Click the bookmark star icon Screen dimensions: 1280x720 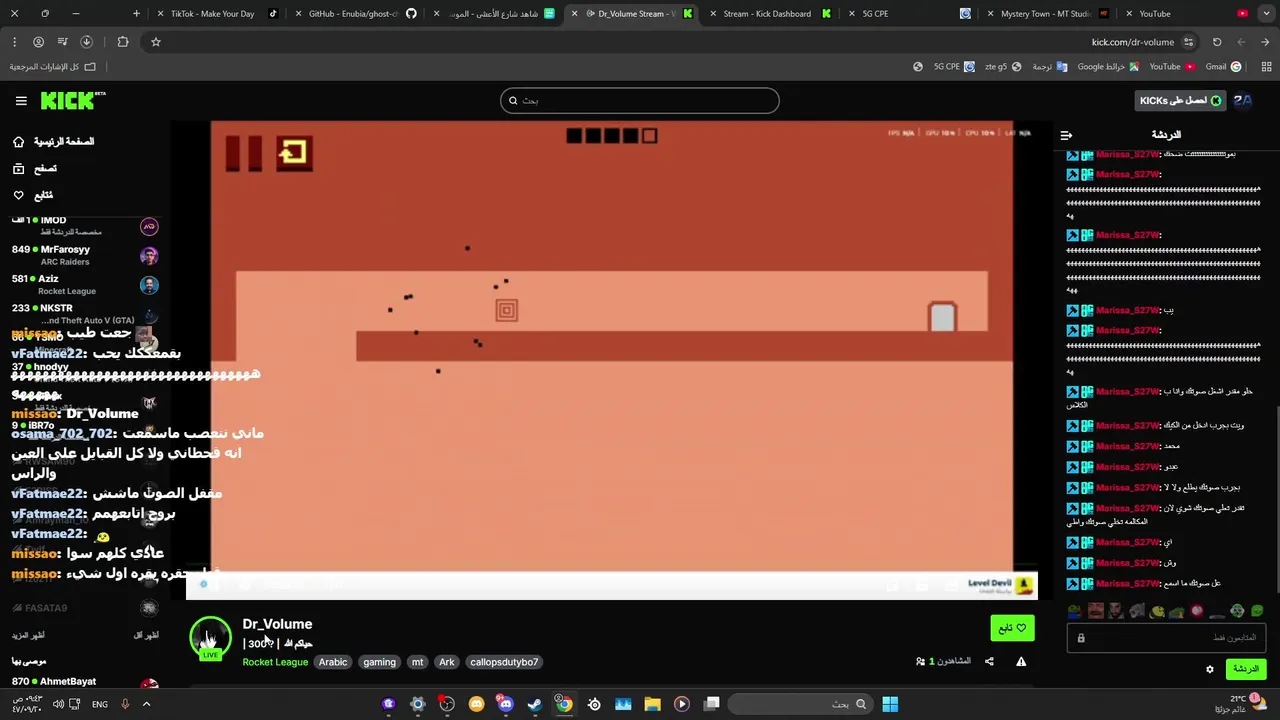click(x=156, y=42)
